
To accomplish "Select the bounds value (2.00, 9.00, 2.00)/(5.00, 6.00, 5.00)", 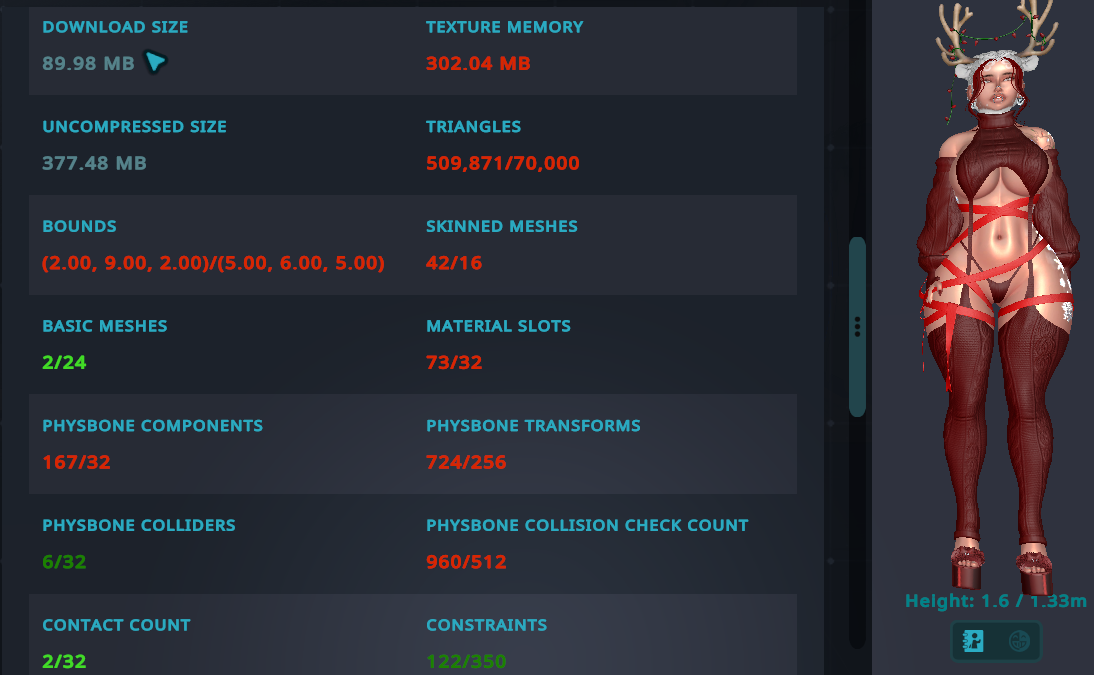I will click(x=213, y=263).
